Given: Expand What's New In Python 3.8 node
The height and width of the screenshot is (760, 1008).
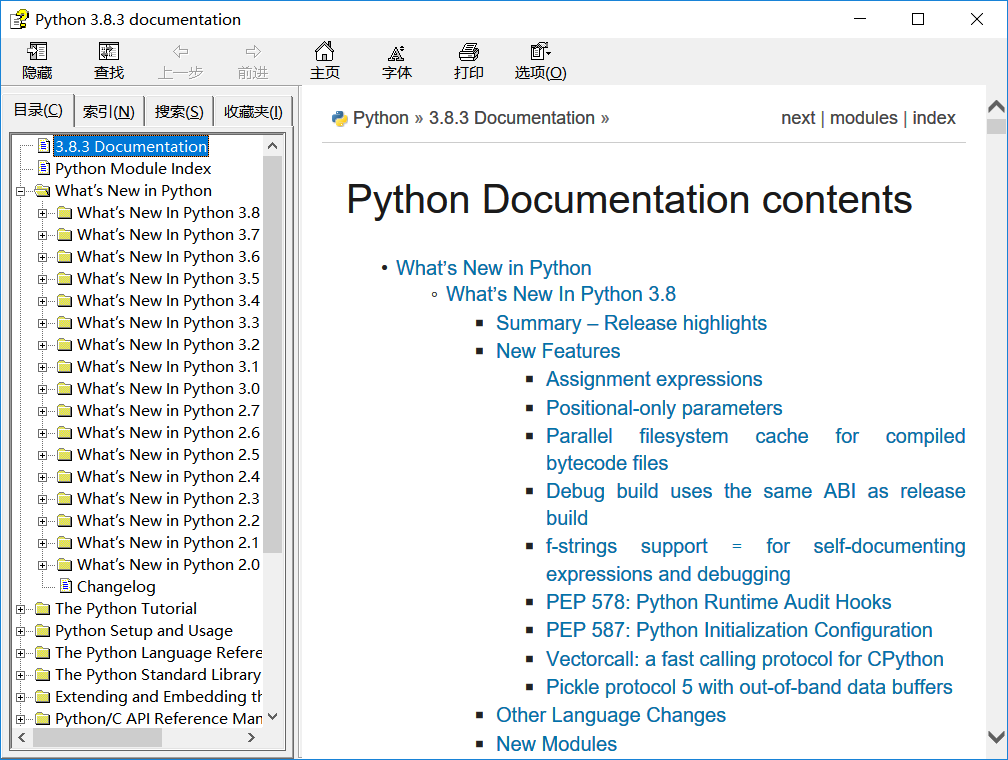Looking at the screenshot, I should point(42,213).
